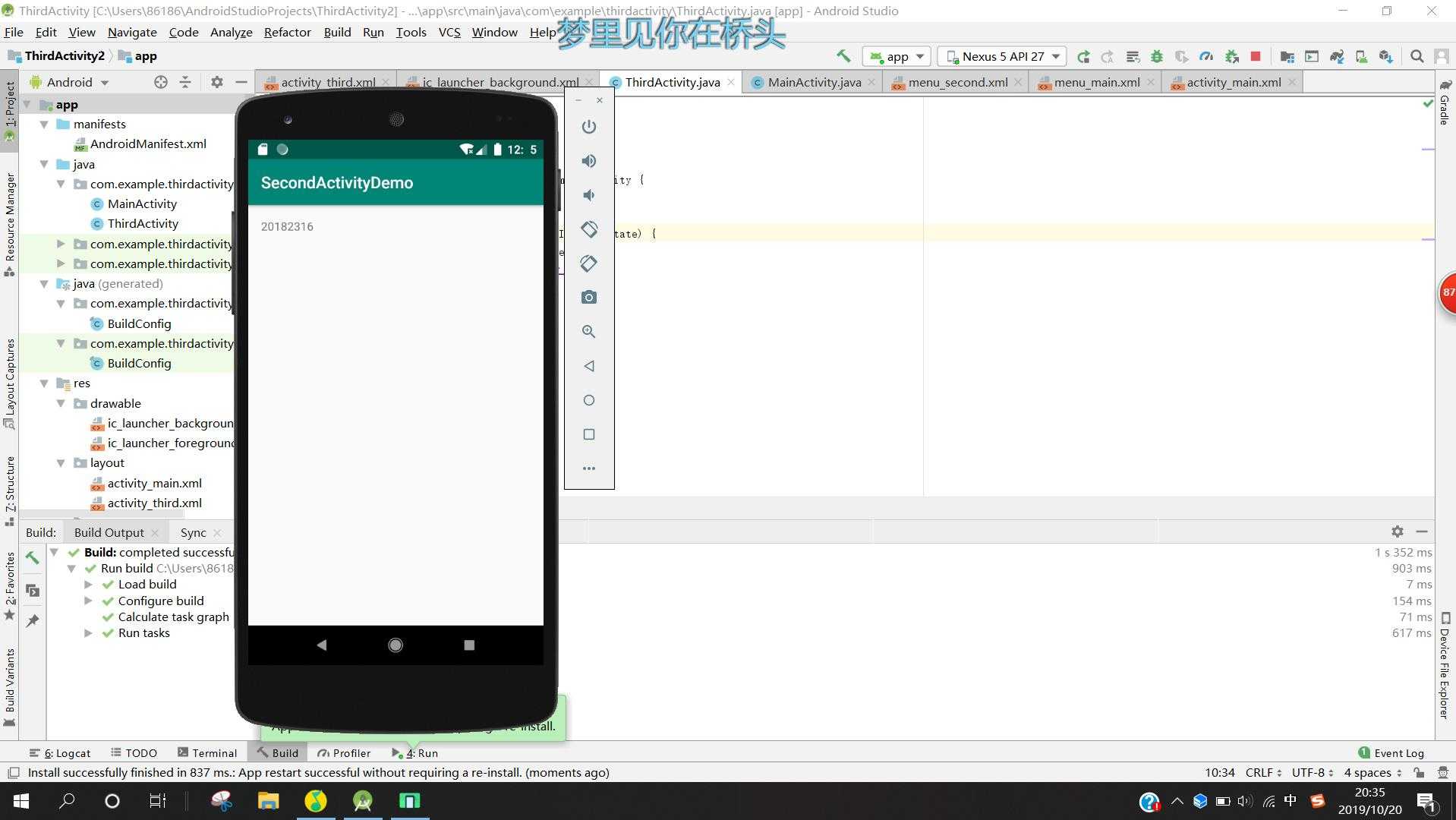Viewport: 1456px width, 820px height.
Task: Take an emulator screenshot with camera icon
Action: coord(589,298)
